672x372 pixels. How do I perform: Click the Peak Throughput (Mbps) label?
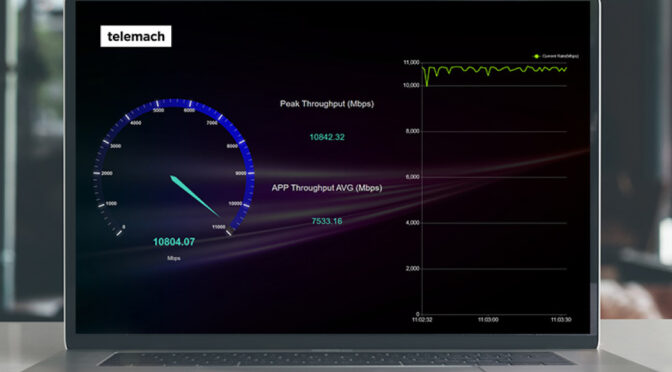(x=327, y=104)
